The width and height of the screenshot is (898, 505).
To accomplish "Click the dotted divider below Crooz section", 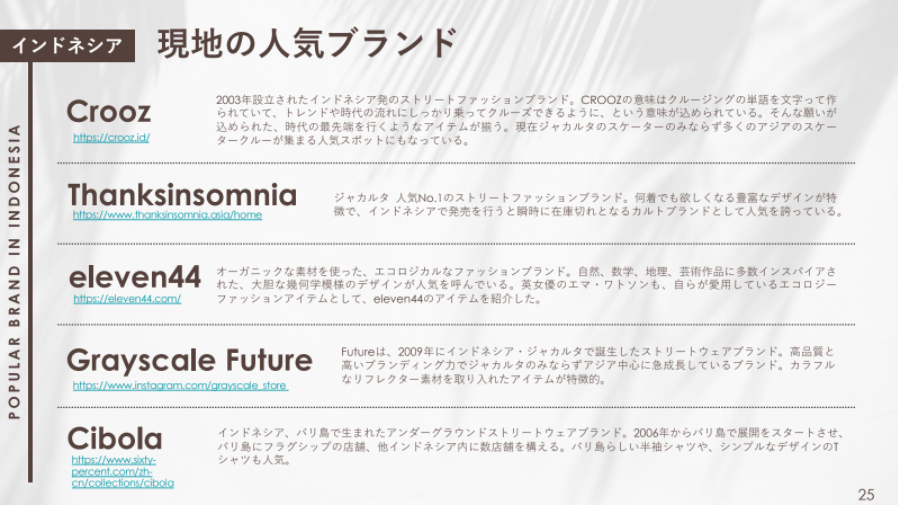I will pyautogui.click(x=456, y=163).
